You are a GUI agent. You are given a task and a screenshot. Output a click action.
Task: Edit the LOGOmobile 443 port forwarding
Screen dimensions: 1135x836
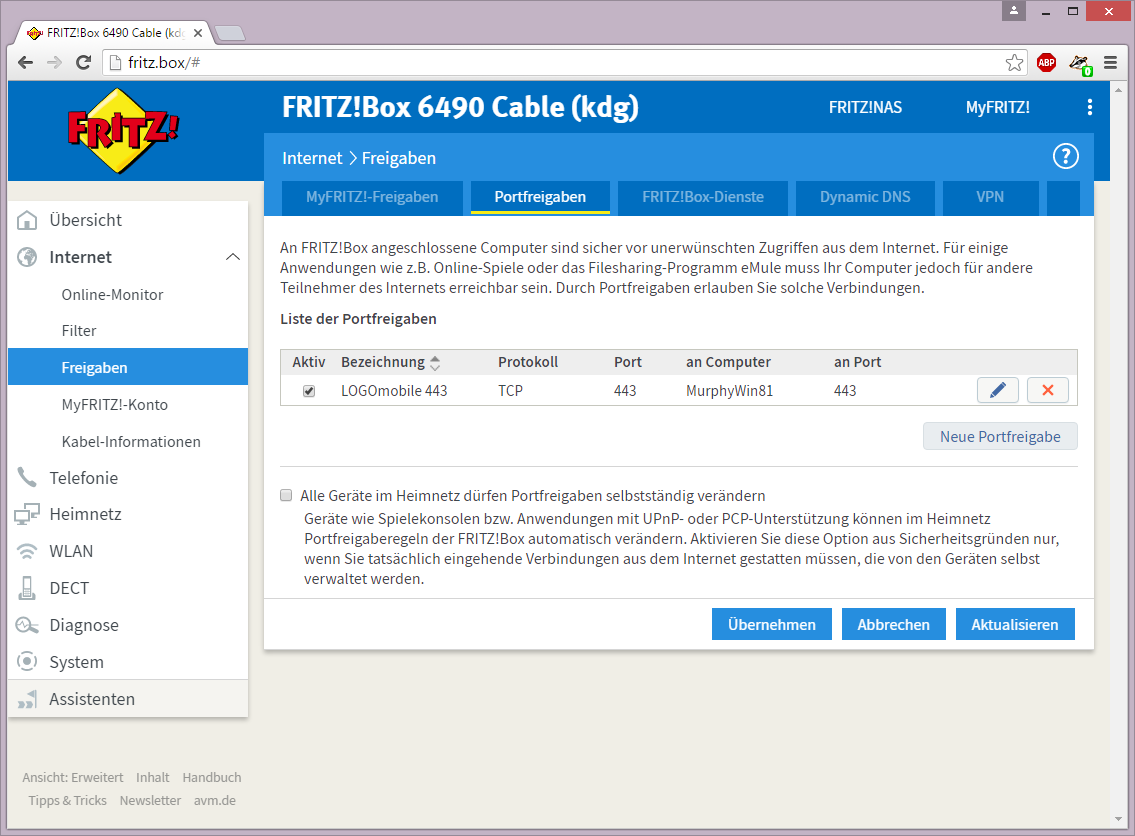(x=997, y=391)
